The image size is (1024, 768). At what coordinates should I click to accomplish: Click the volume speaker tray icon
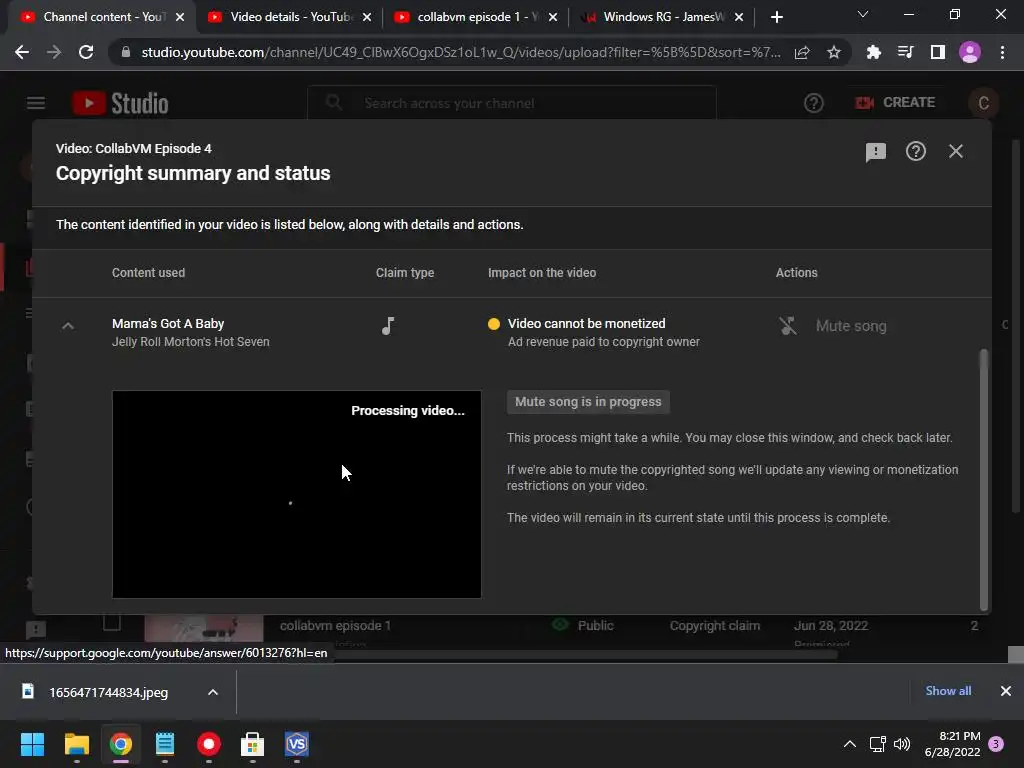902,744
